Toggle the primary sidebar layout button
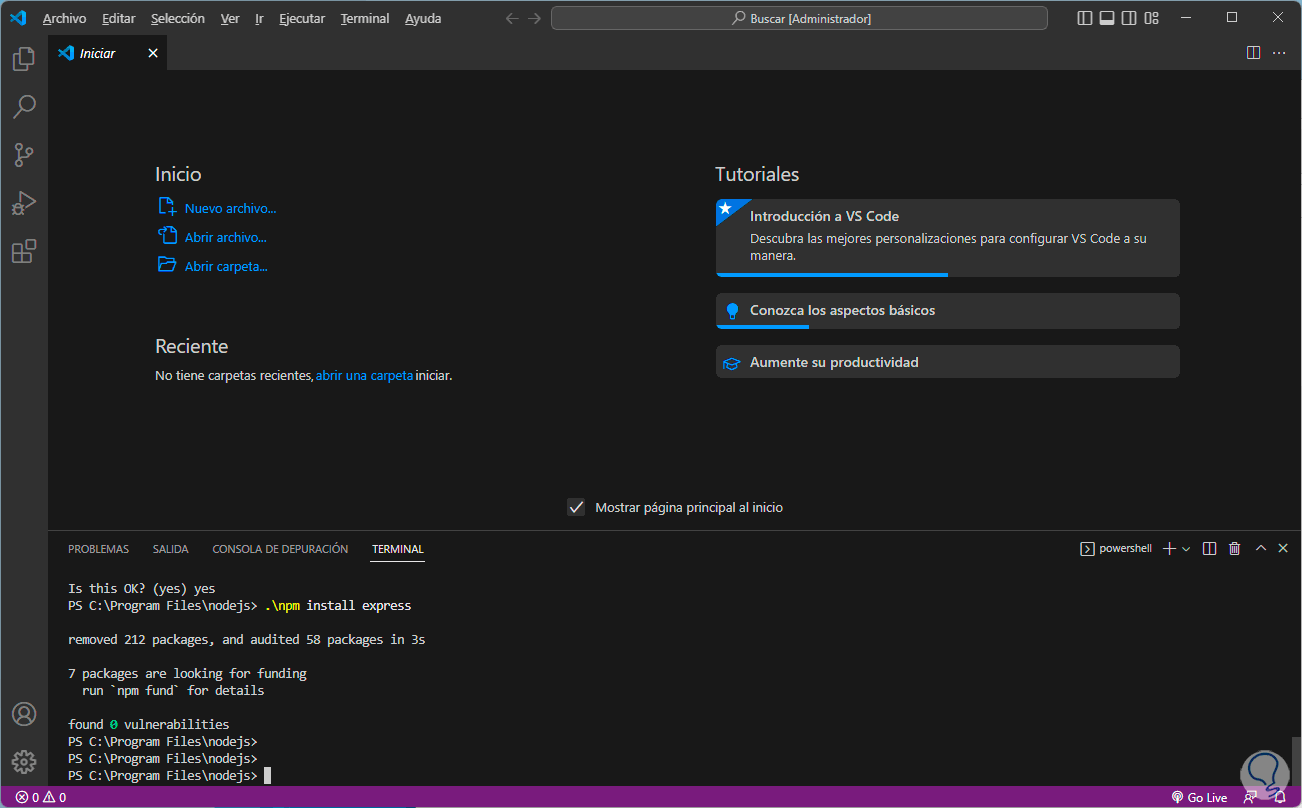This screenshot has height=808, width=1302. tap(1085, 18)
